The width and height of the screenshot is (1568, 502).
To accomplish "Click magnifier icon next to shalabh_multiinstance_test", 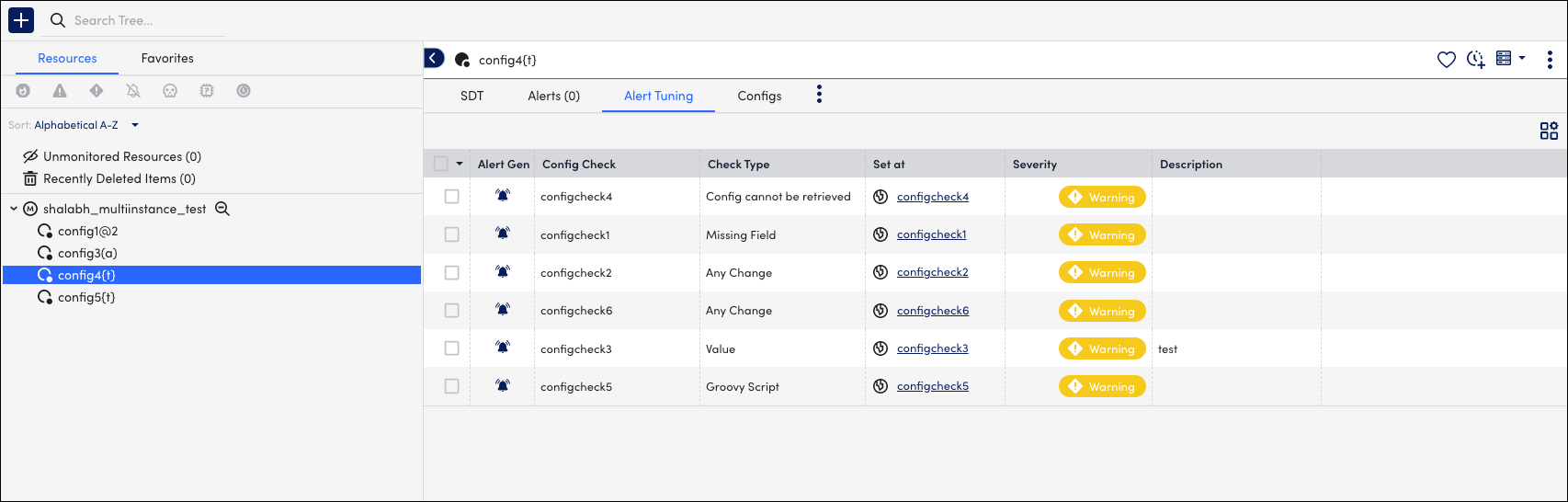I will (222, 209).
